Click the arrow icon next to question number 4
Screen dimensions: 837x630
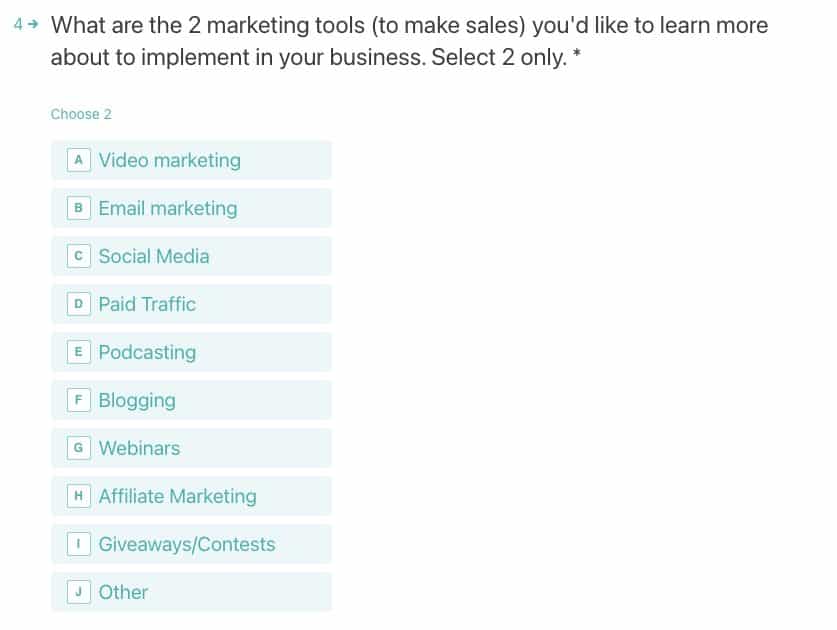click(33, 25)
